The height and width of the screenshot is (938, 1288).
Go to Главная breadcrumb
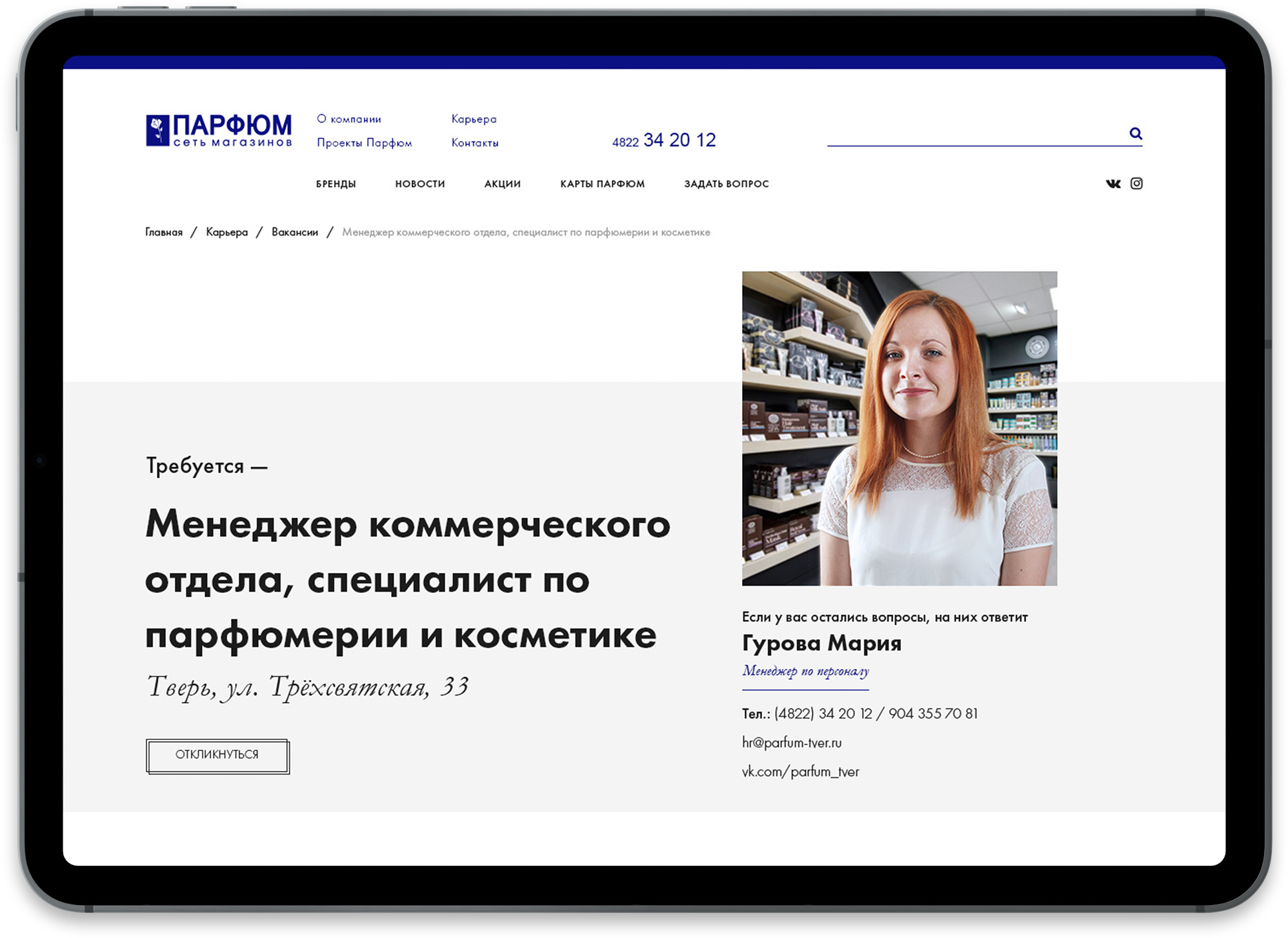[x=164, y=232]
